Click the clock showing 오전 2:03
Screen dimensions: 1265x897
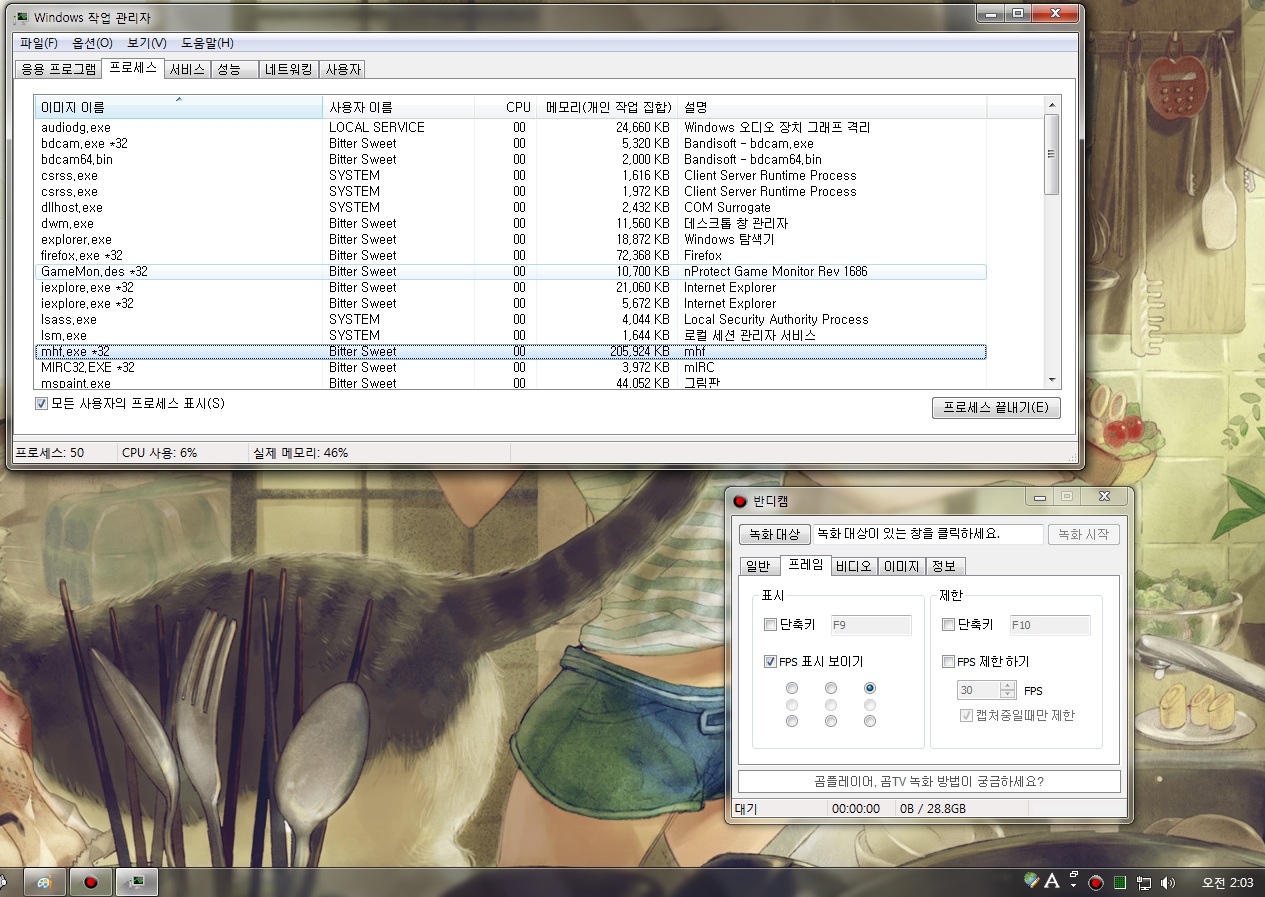point(1227,882)
